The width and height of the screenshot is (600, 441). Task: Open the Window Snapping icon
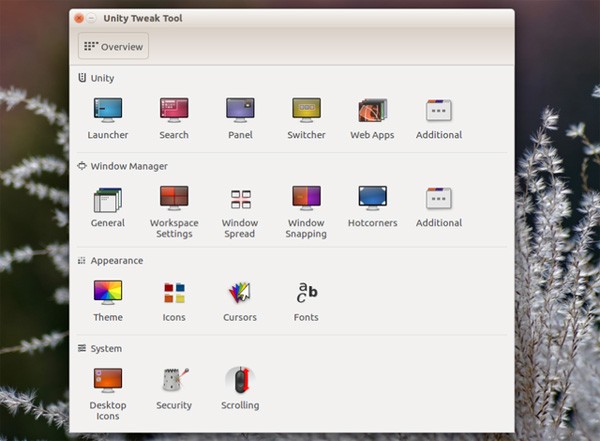(x=307, y=198)
